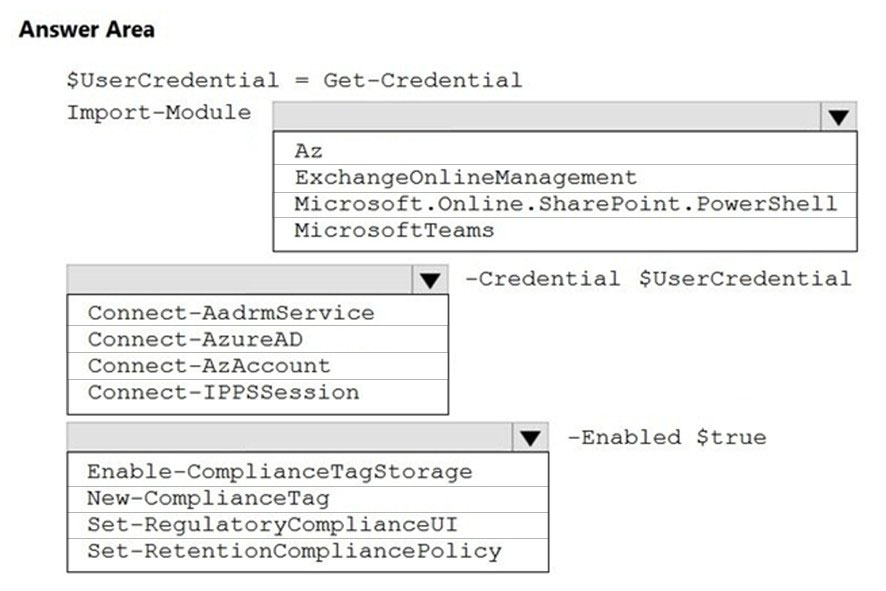The height and width of the screenshot is (591, 886).
Task: Select Microsoft.Online.SharePoint.PowerShell option
Action: [x=564, y=204]
